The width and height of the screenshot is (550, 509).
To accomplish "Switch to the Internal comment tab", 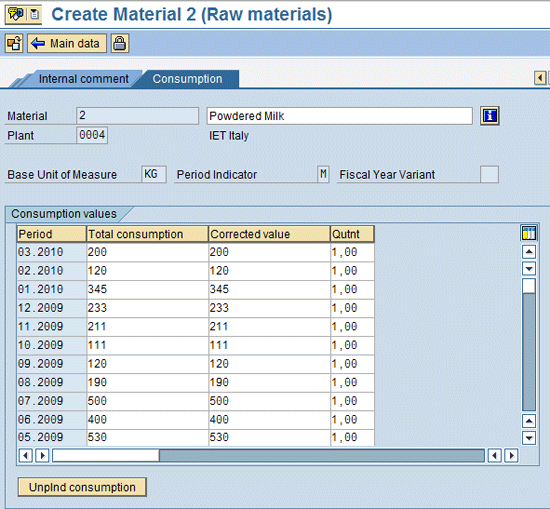I will pos(83,79).
